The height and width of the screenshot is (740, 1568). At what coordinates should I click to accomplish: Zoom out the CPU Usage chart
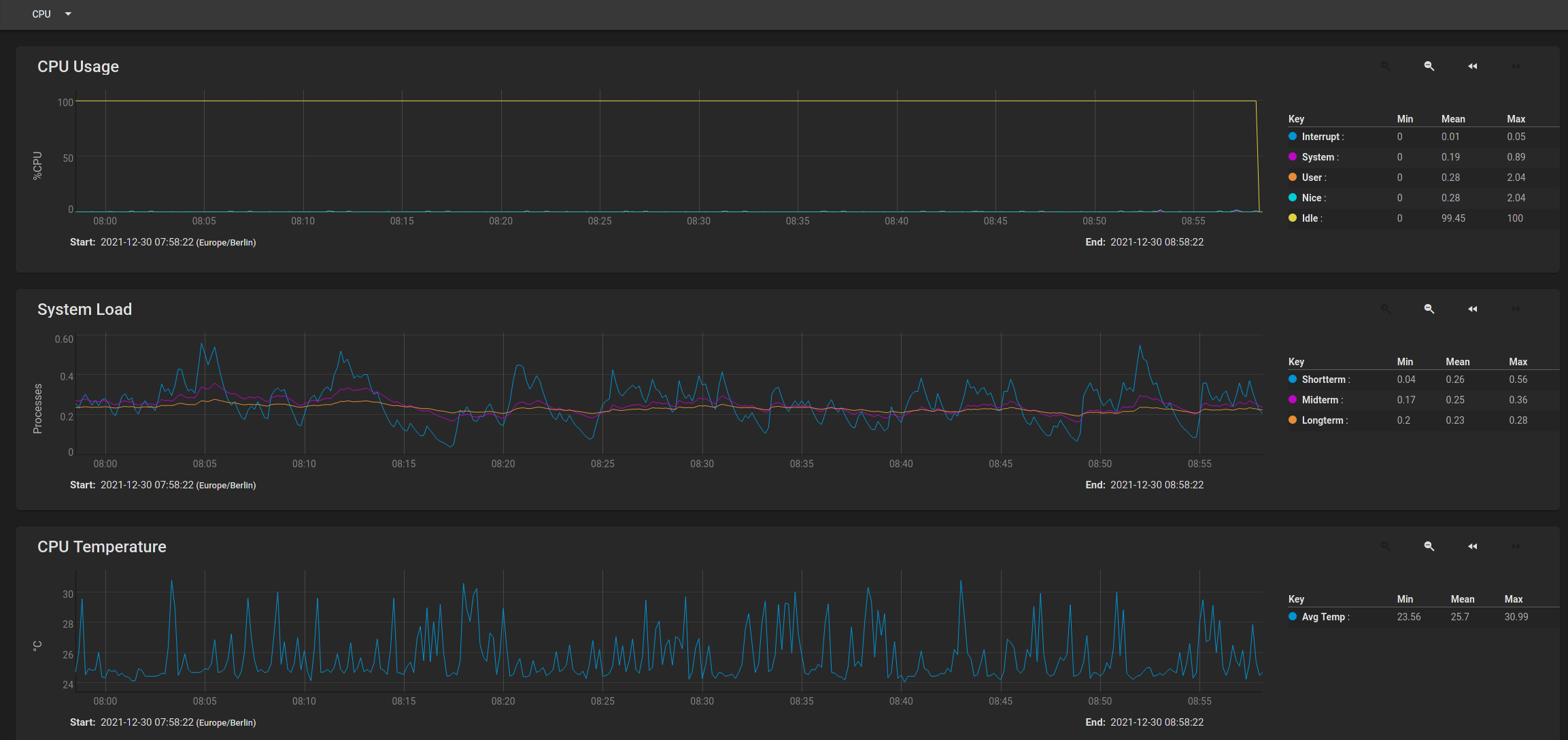coord(1429,66)
